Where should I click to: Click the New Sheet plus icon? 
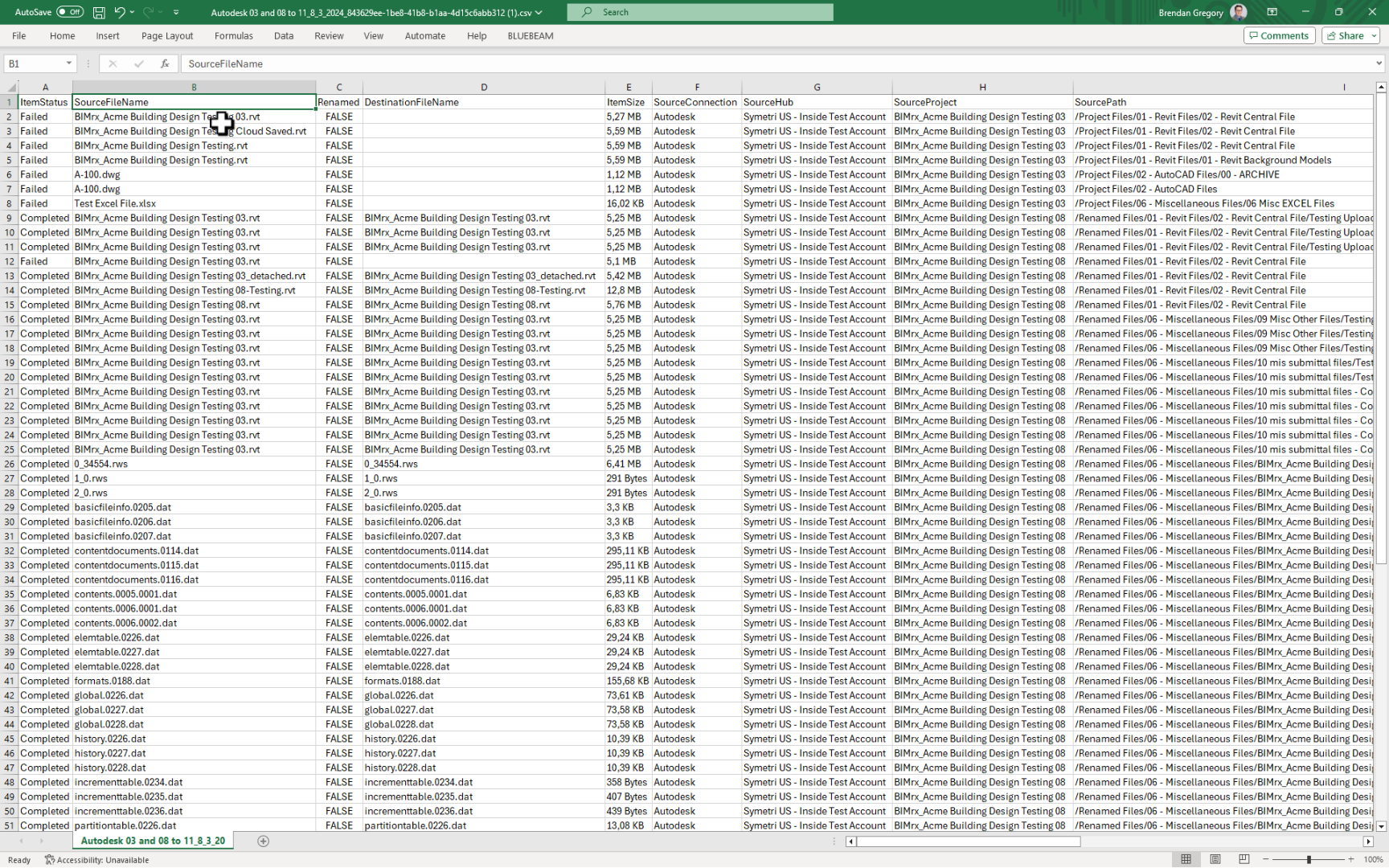(263, 841)
